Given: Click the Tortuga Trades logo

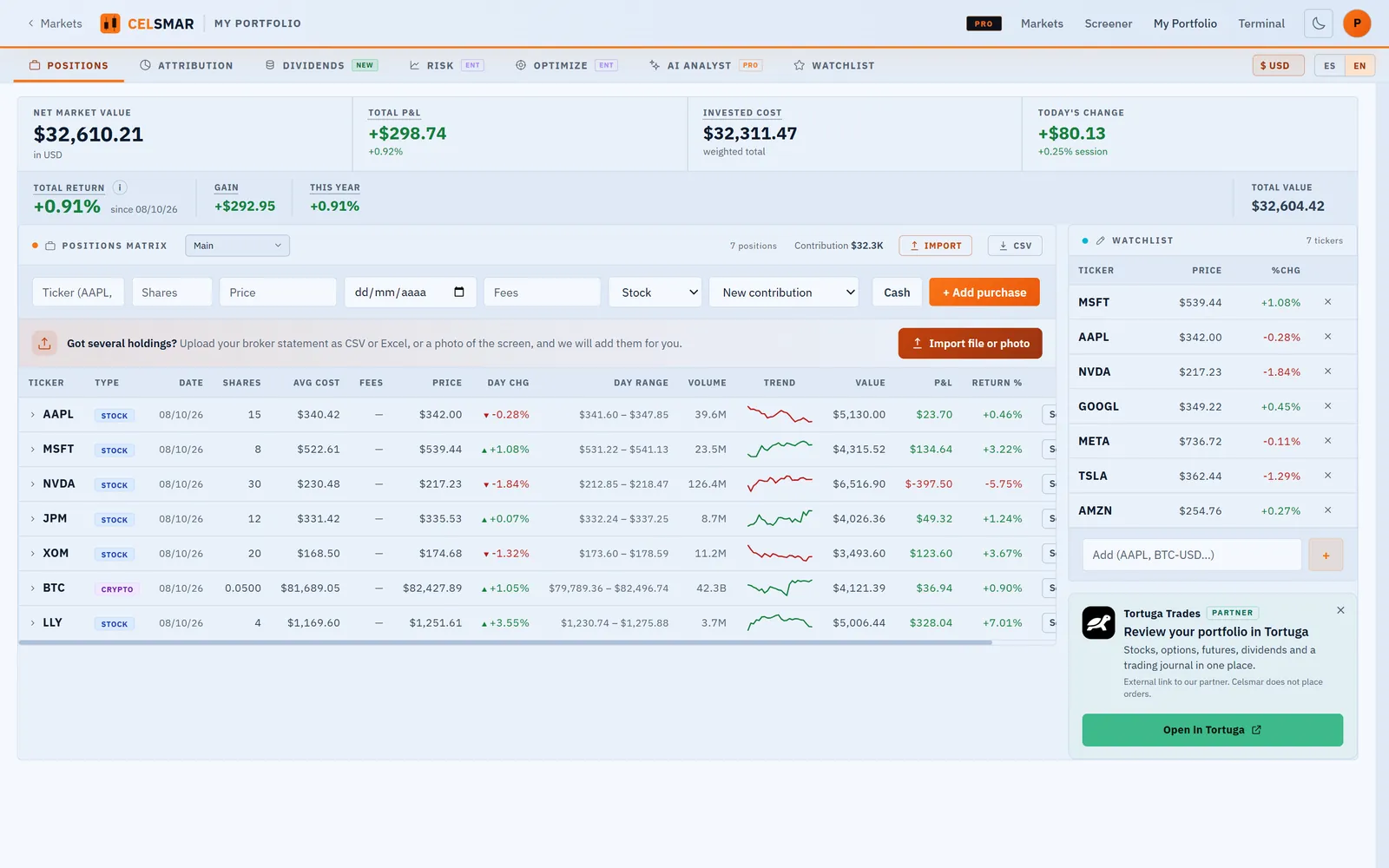Looking at the screenshot, I should [1098, 622].
